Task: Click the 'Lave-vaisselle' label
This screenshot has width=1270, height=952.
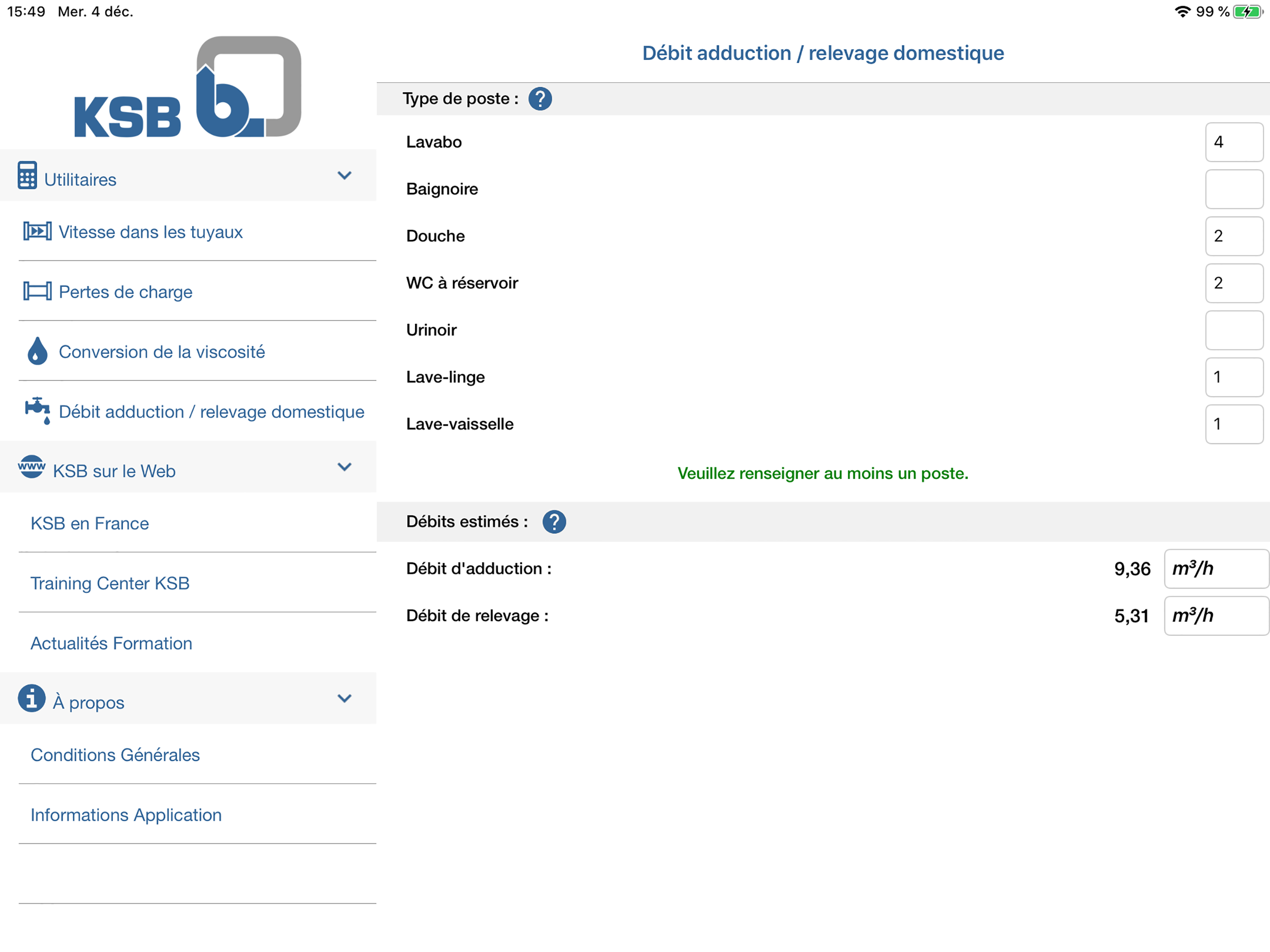Action: click(460, 424)
